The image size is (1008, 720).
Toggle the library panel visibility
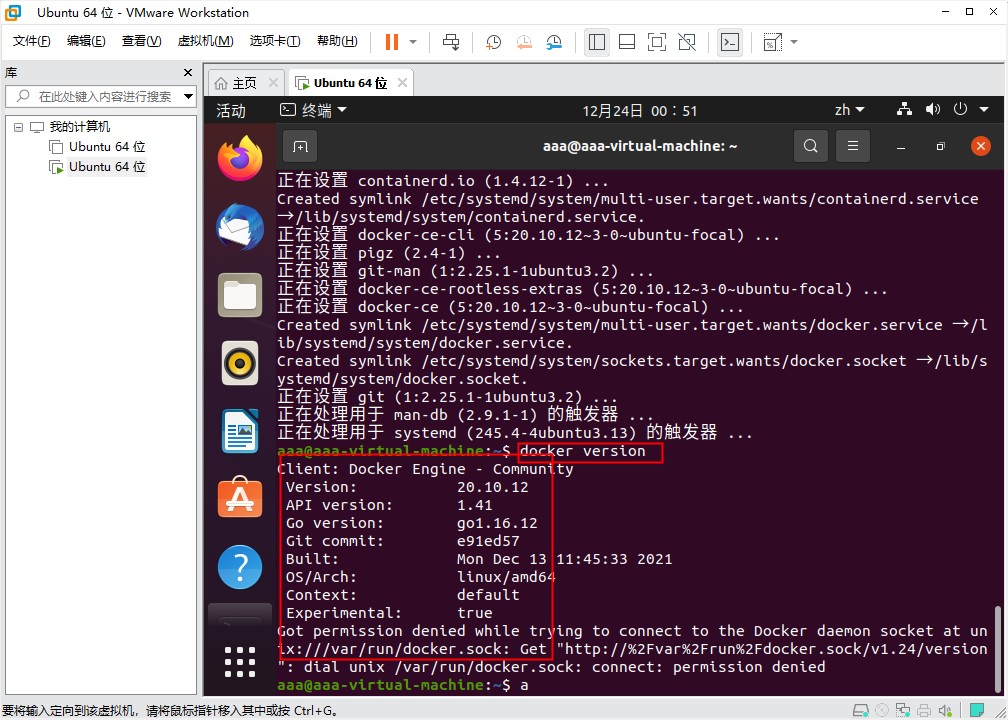[x=596, y=42]
